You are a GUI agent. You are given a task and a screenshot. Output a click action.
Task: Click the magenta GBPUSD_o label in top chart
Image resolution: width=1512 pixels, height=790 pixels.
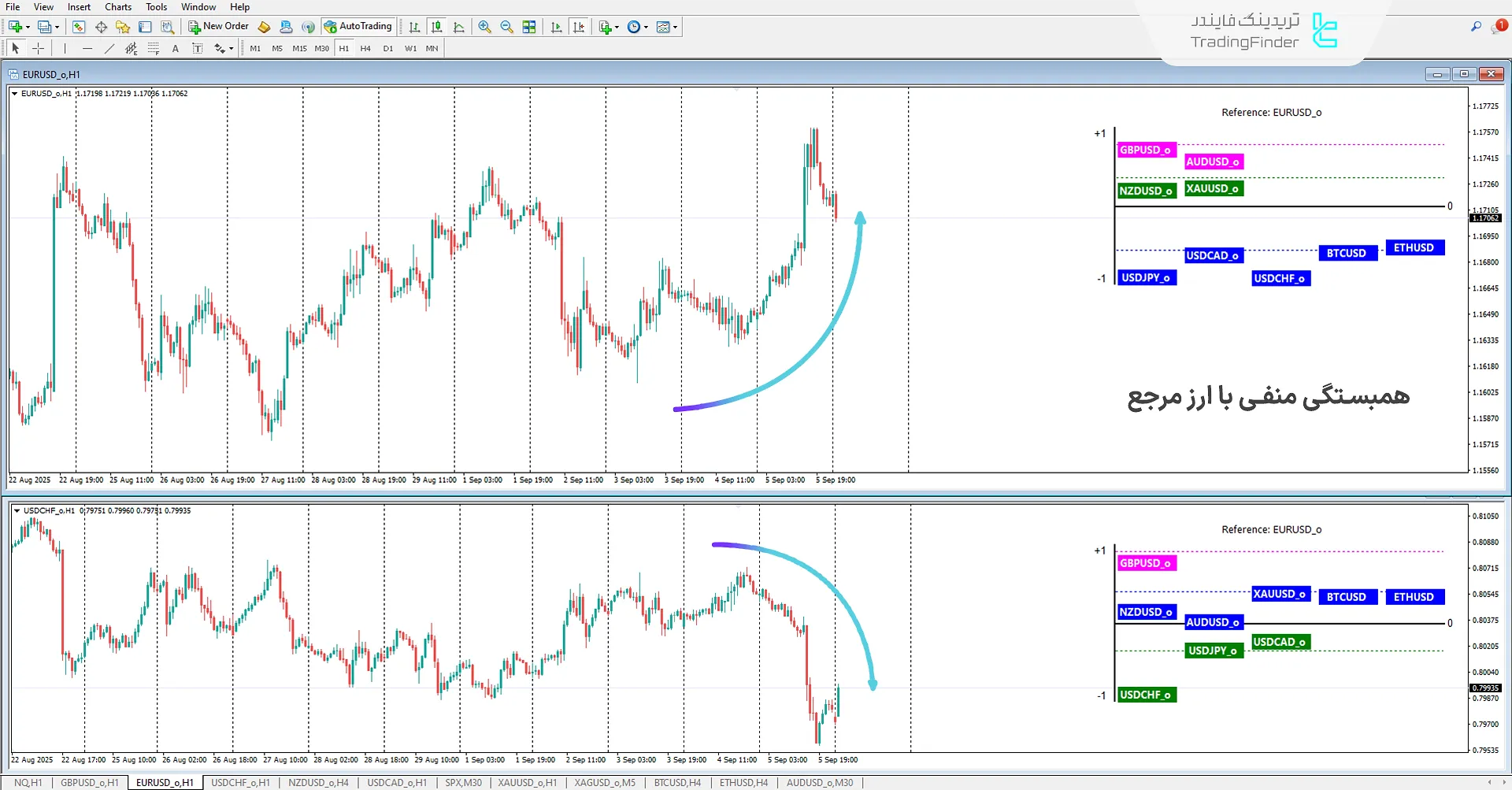(1145, 150)
